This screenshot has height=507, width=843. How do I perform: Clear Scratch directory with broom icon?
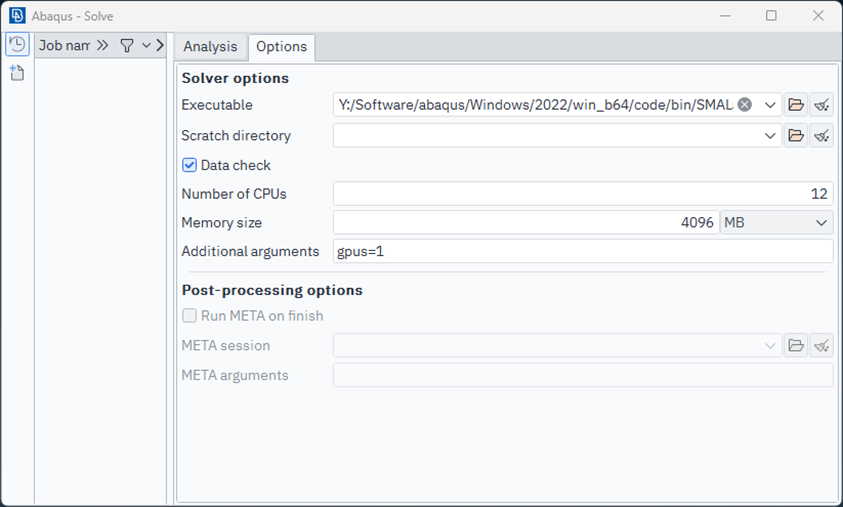[821, 135]
